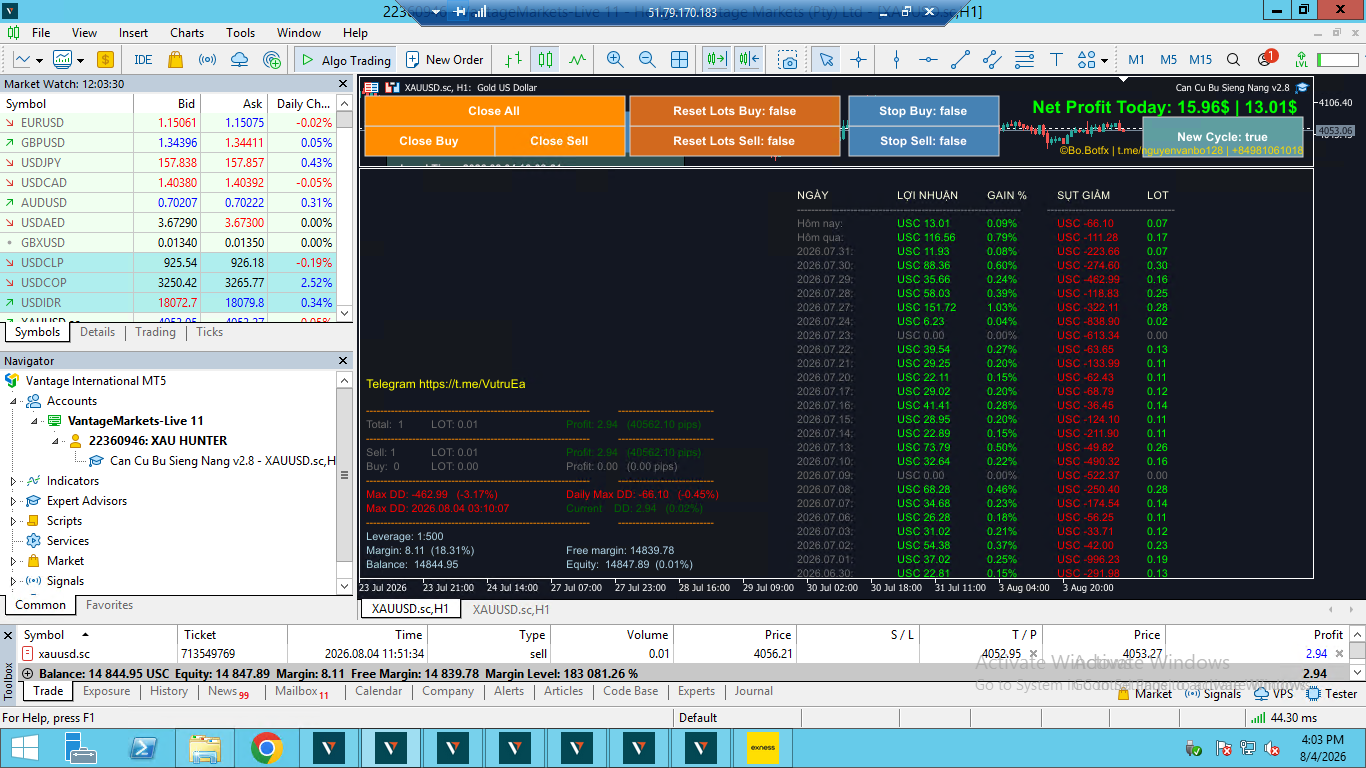Tile chart windows with the grid icon
Image resolution: width=1366 pixels, height=768 pixels.
tap(679, 60)
